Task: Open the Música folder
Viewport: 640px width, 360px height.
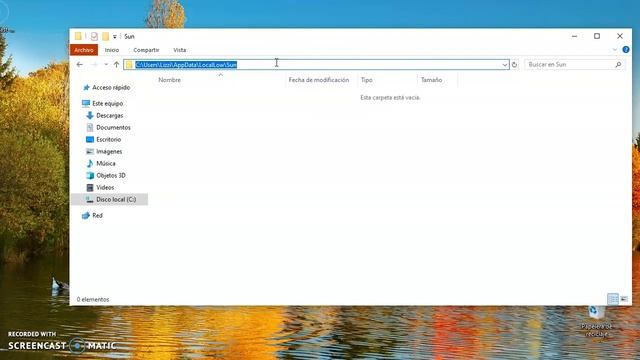Action: coord(106,163)
